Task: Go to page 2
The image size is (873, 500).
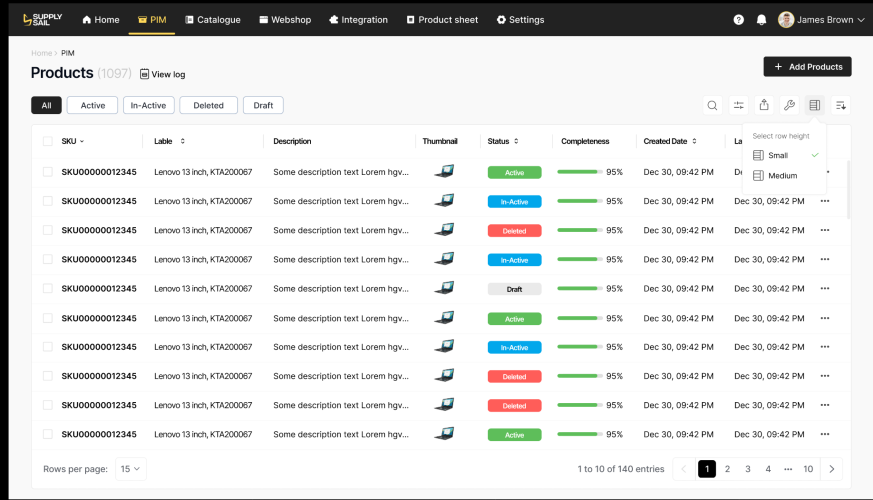Action: click(727, 469)
